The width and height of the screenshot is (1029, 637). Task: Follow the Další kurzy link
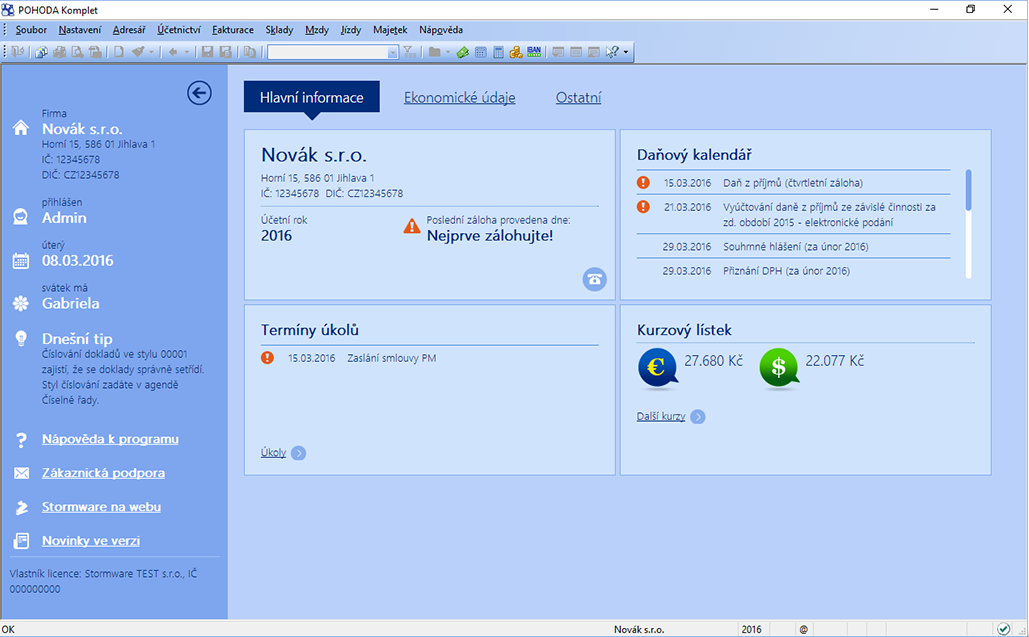tap(661, 417)
